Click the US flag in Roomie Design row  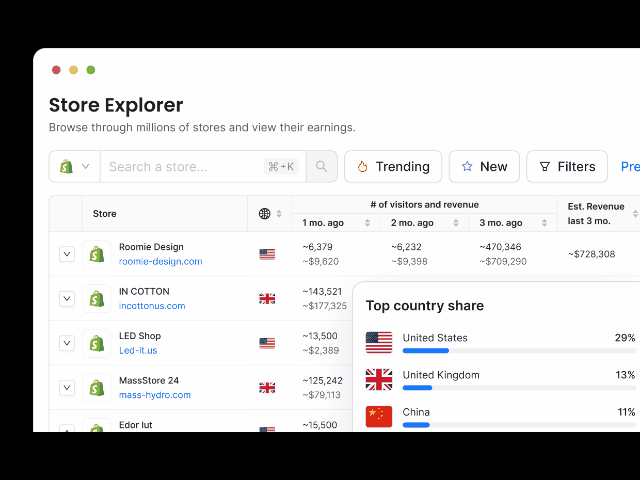click(x=267, y=254)
